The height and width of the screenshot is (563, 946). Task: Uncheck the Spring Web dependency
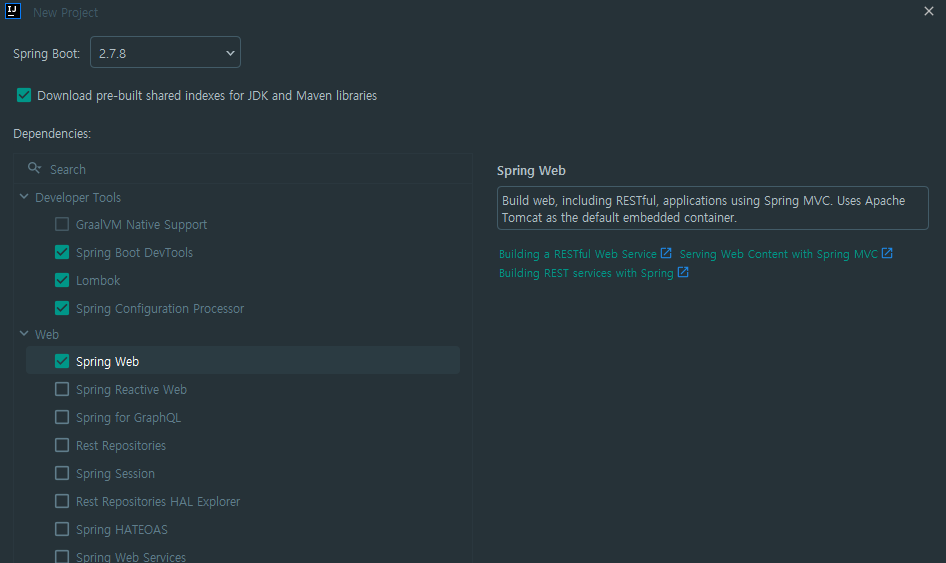click(62, 361)
